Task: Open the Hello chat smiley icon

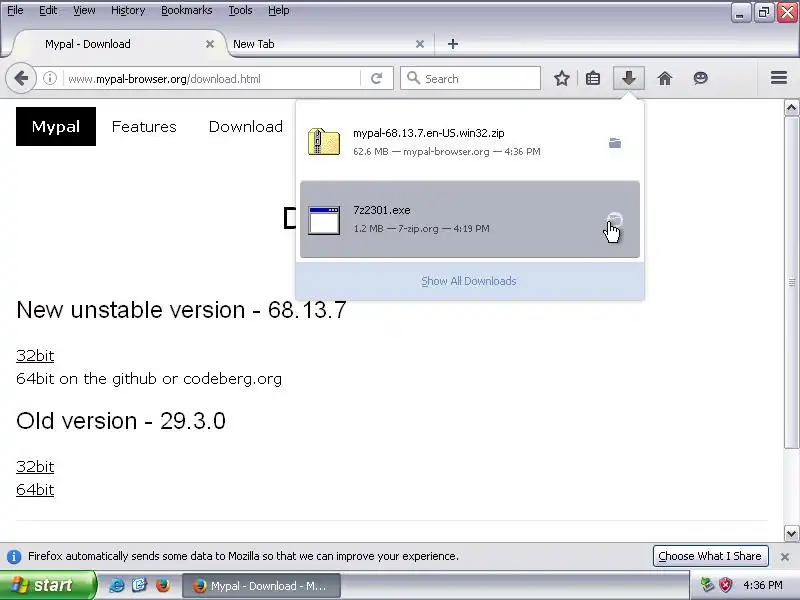Action: point(701,79)
